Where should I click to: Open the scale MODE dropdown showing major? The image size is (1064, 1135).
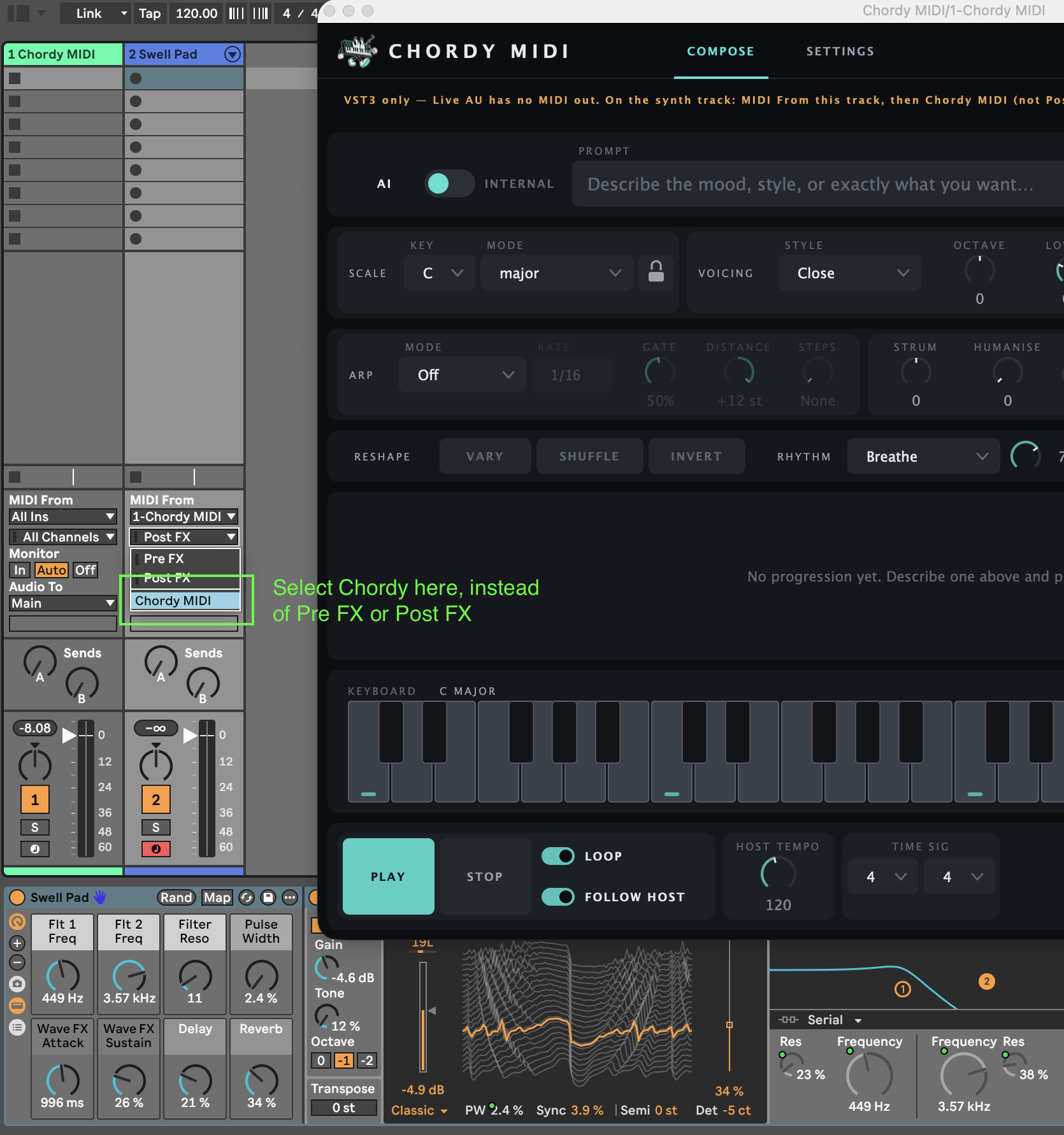click(x=557, y=273)
